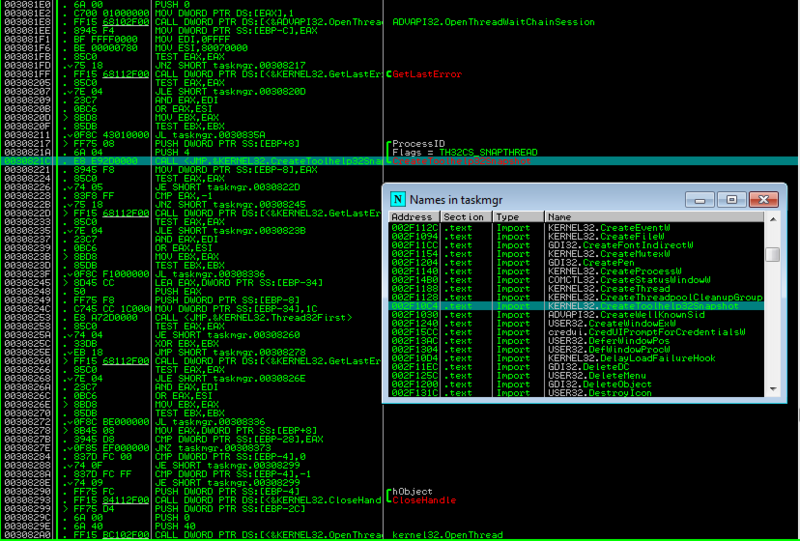
Task: Click the Names list scroll up arrow
Action: (772, 219)
